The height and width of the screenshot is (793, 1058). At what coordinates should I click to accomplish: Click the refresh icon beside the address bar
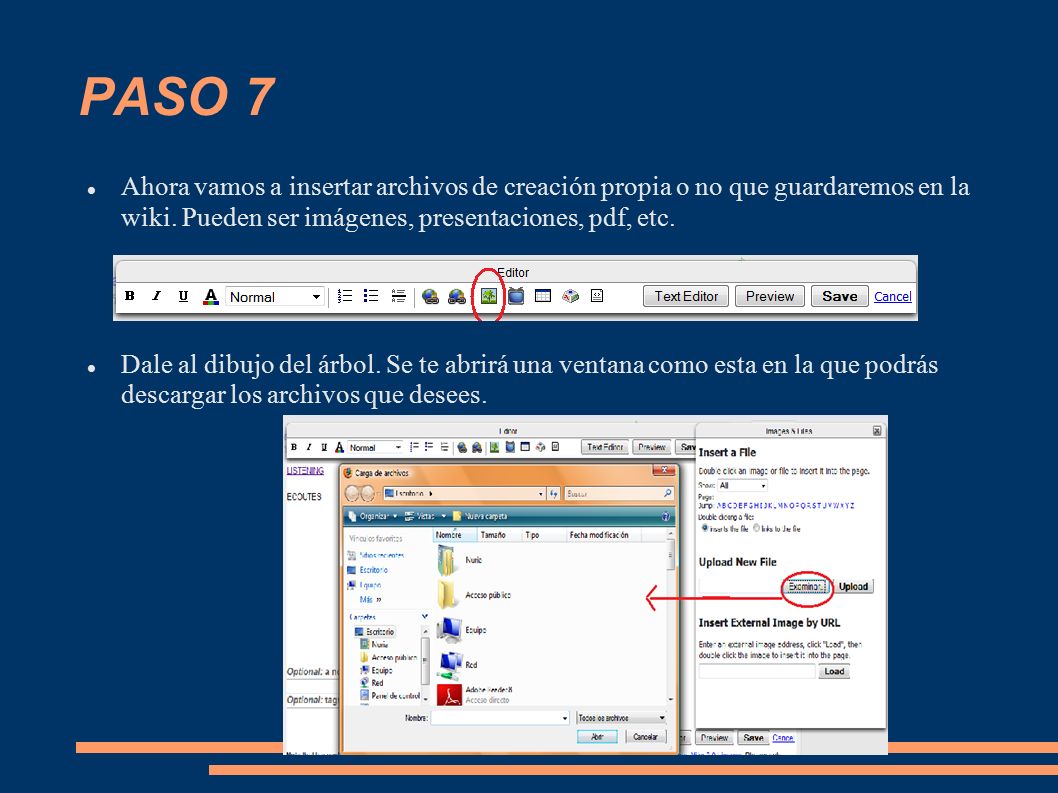553,494
